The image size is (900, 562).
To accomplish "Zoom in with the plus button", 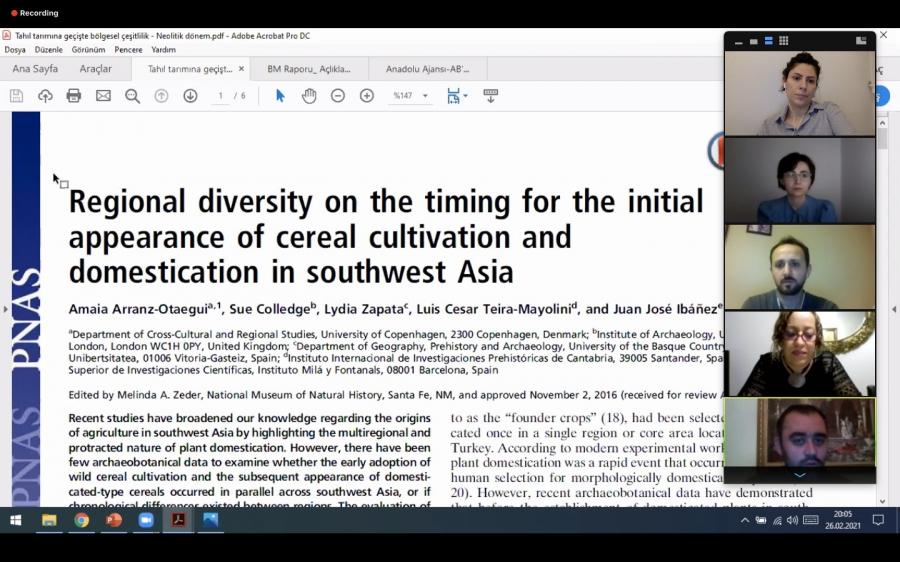I will 367,96.
